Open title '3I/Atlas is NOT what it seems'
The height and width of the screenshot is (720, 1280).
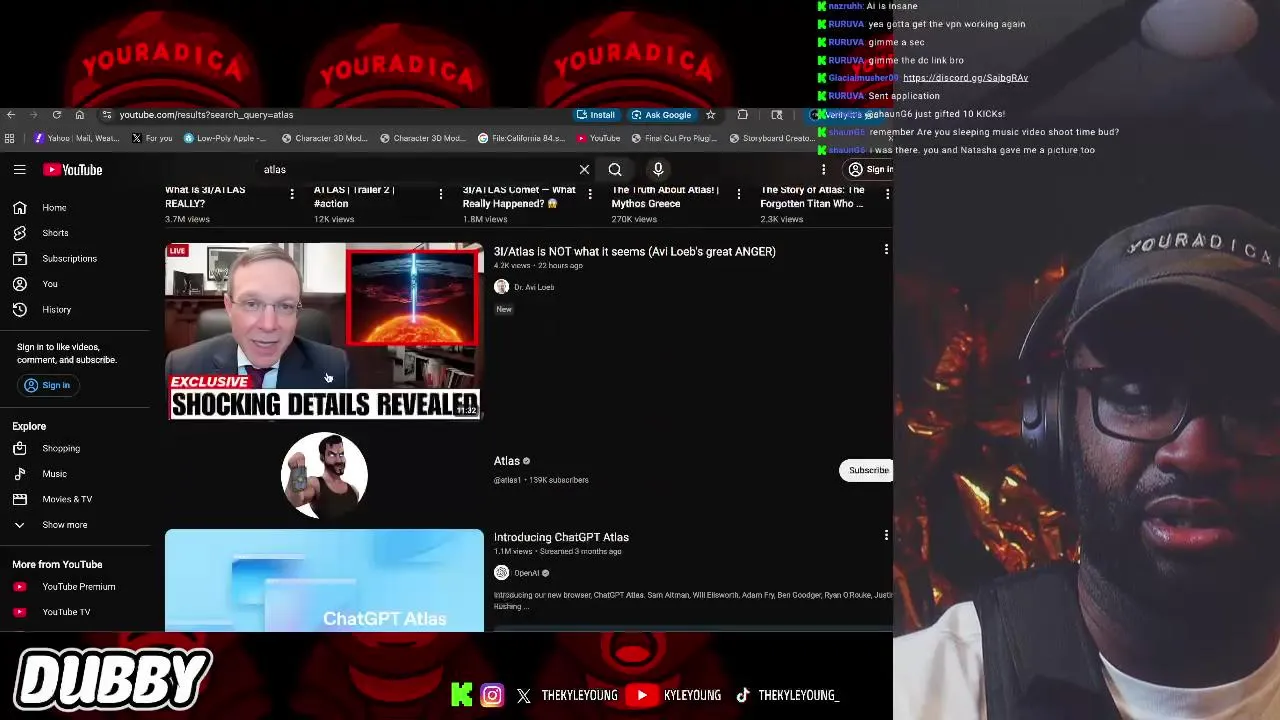pos(634,252)
